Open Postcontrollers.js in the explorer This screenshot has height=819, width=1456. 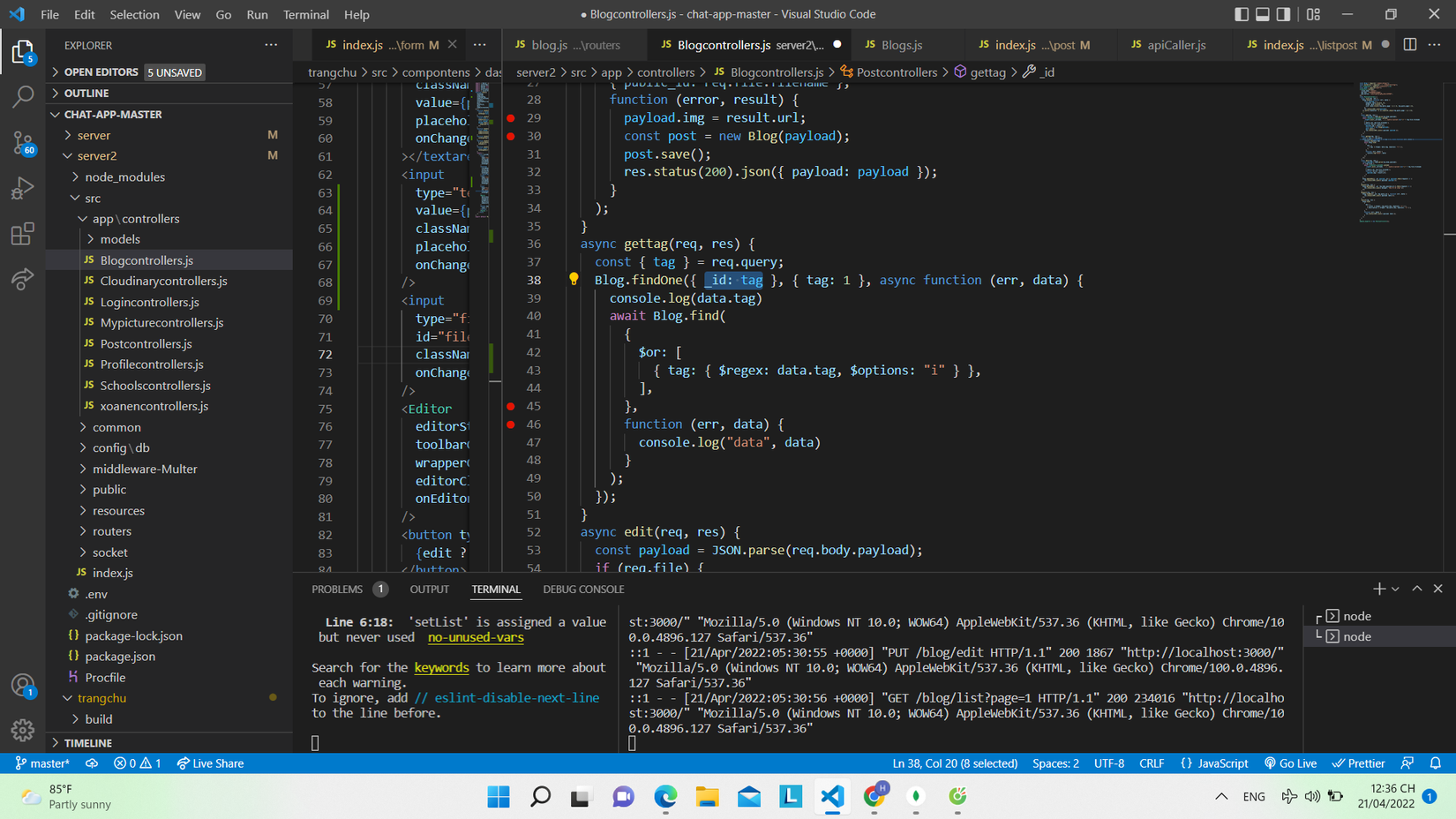pyautogui.click(x=146, y=344)
